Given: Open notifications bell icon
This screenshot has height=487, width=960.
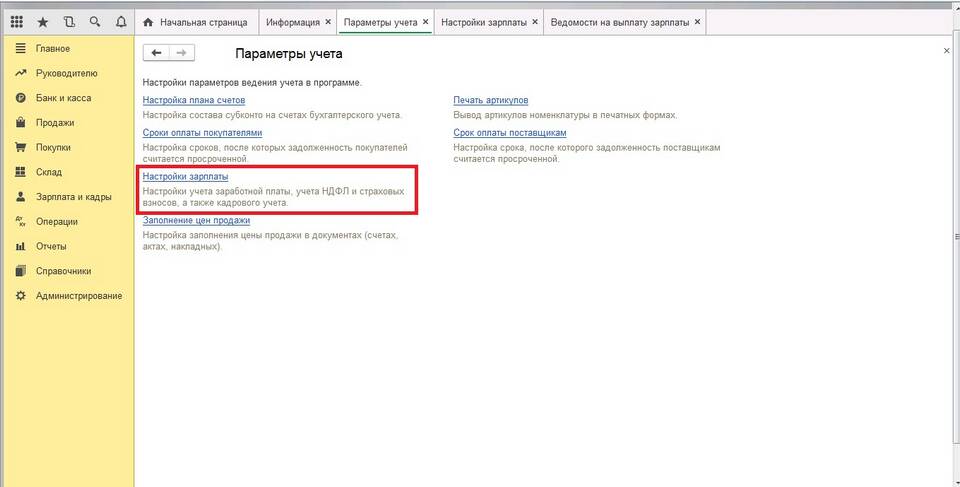Looking at the screenshot, I should (x=121, y=21).
